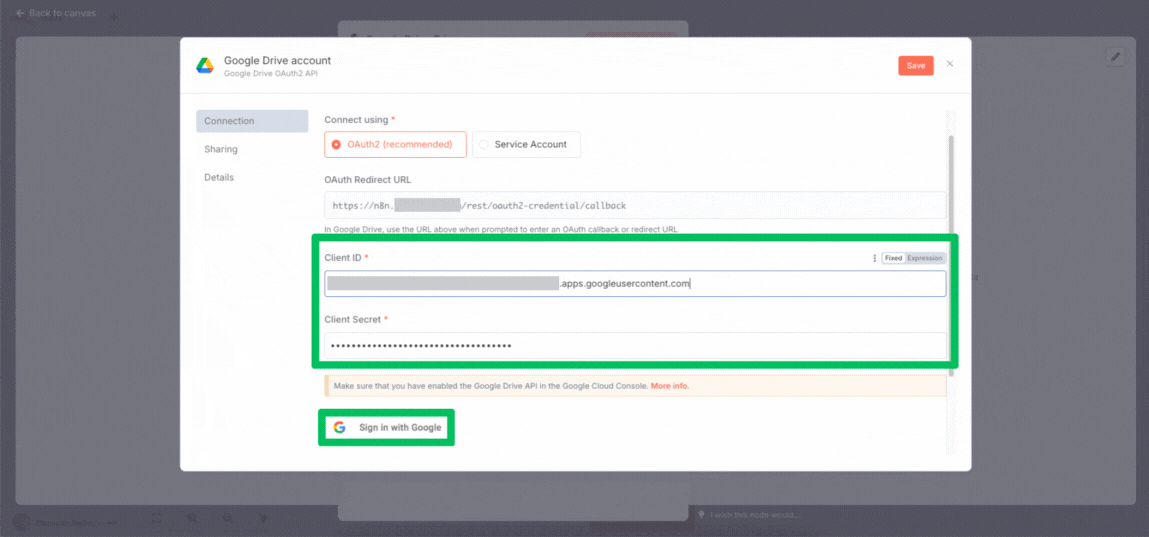Click the Google G logo icon
The width and height of the screenshot is (1149, 537).
340,427
